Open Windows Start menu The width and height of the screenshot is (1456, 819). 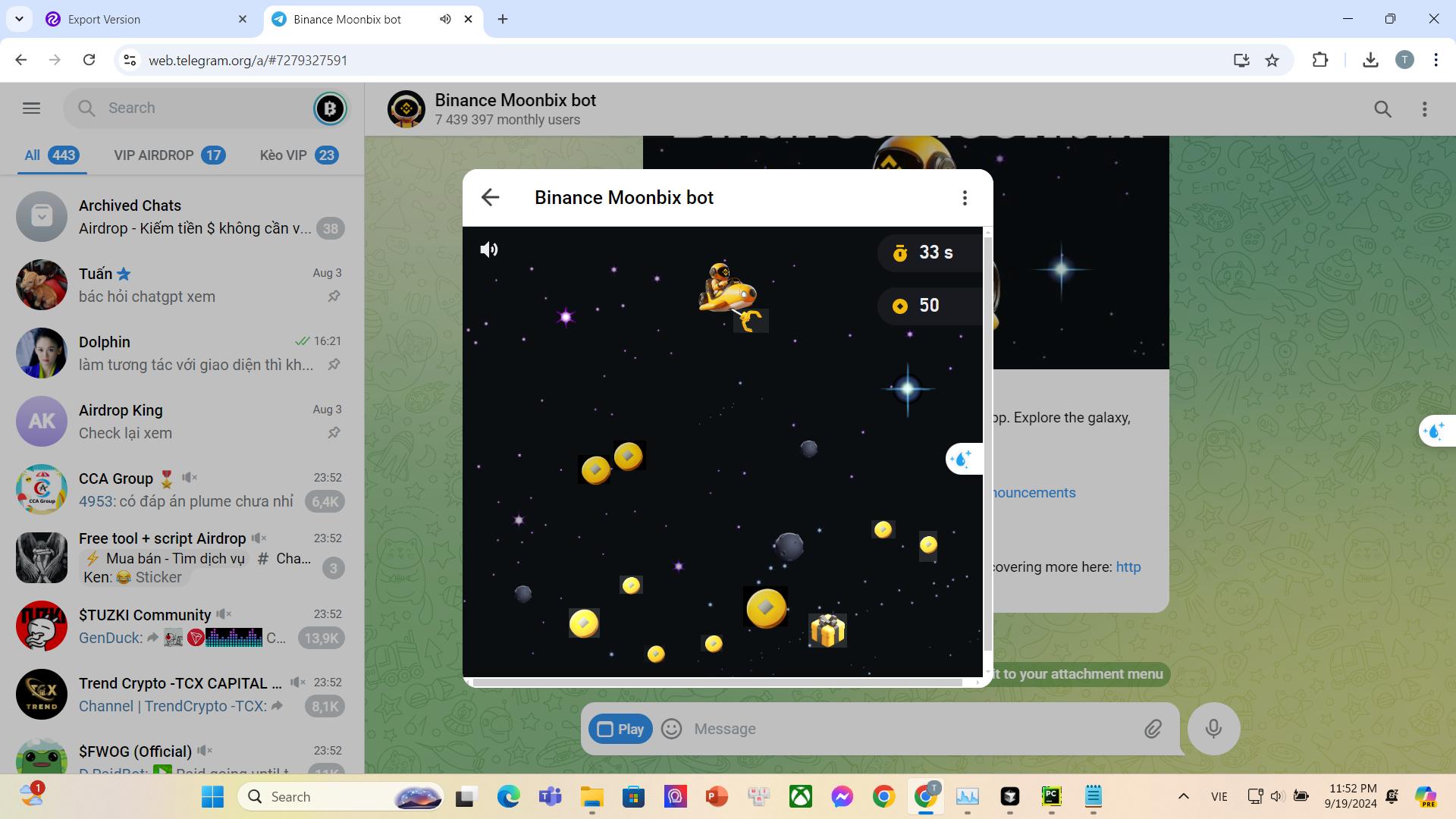[x=213, y=797]
